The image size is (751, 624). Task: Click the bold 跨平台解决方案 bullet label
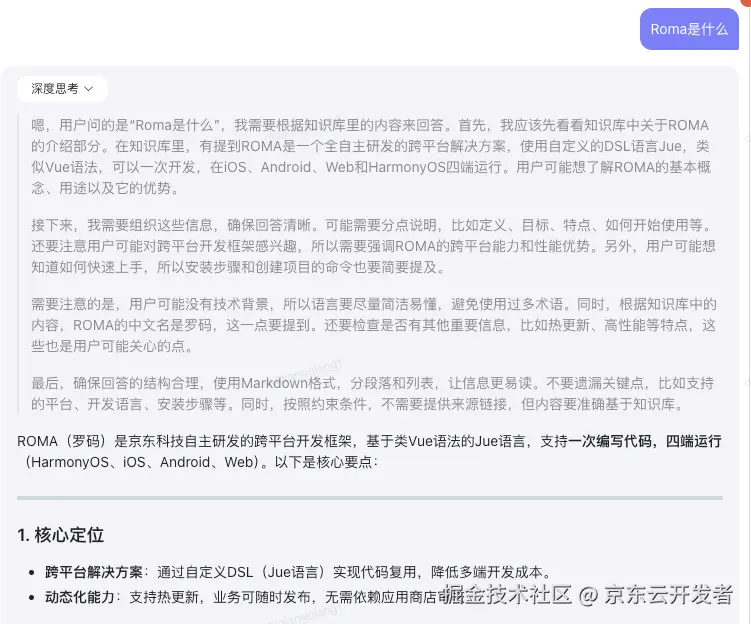[x=94, y=572]
